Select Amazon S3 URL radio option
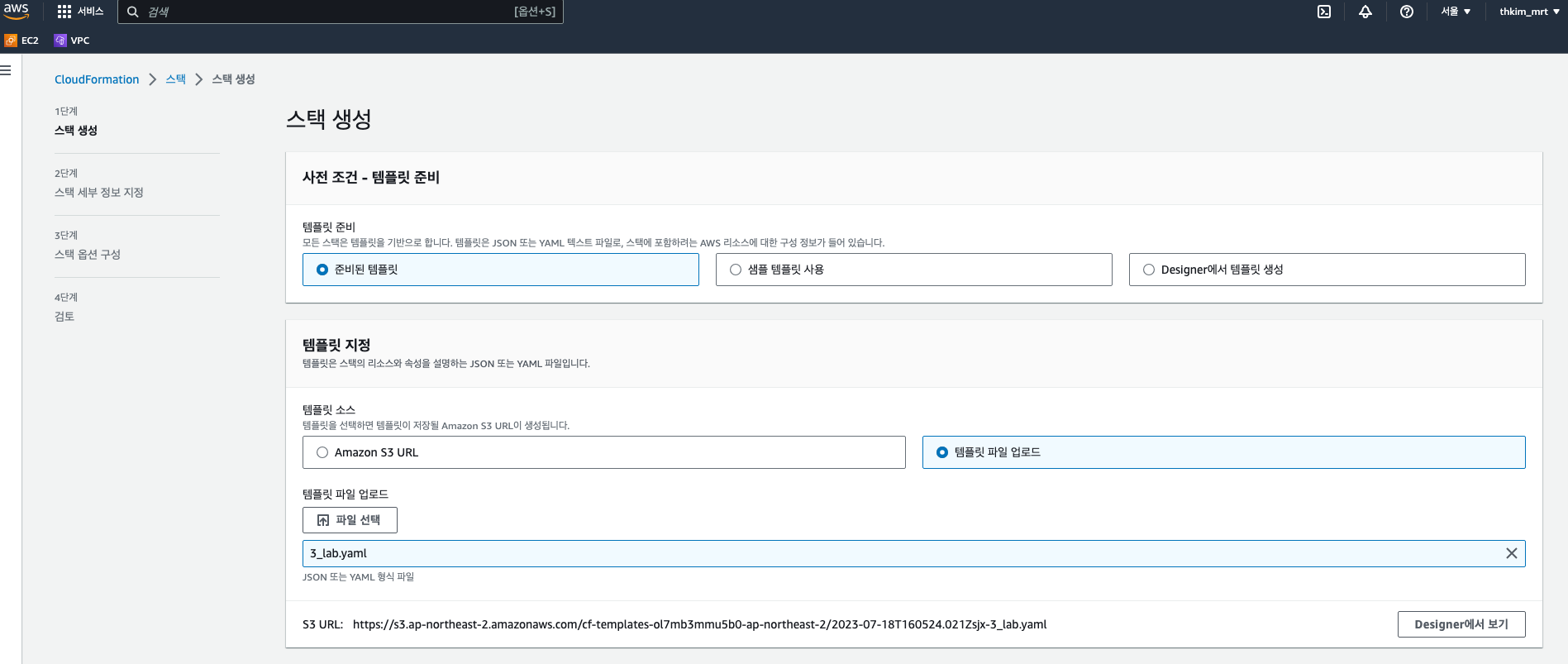This screenshot has width=1568, height=664. [x=604, y=452]
